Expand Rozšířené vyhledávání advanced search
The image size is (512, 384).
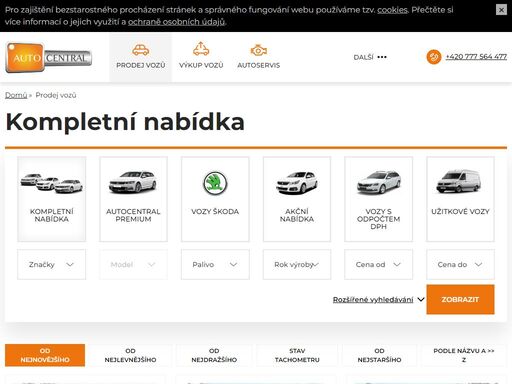[378, 300]
